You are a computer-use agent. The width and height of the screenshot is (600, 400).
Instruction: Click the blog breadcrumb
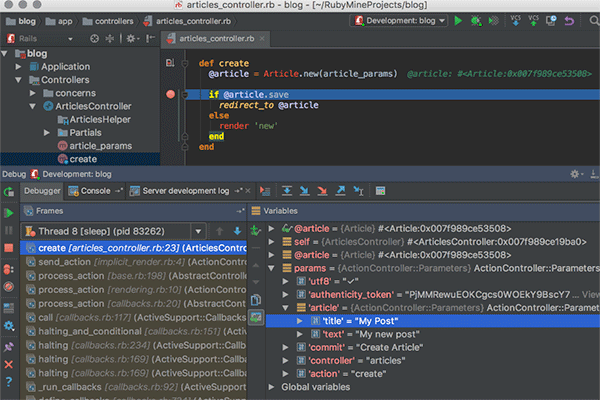pyautogui.click(x=21, y=21)
